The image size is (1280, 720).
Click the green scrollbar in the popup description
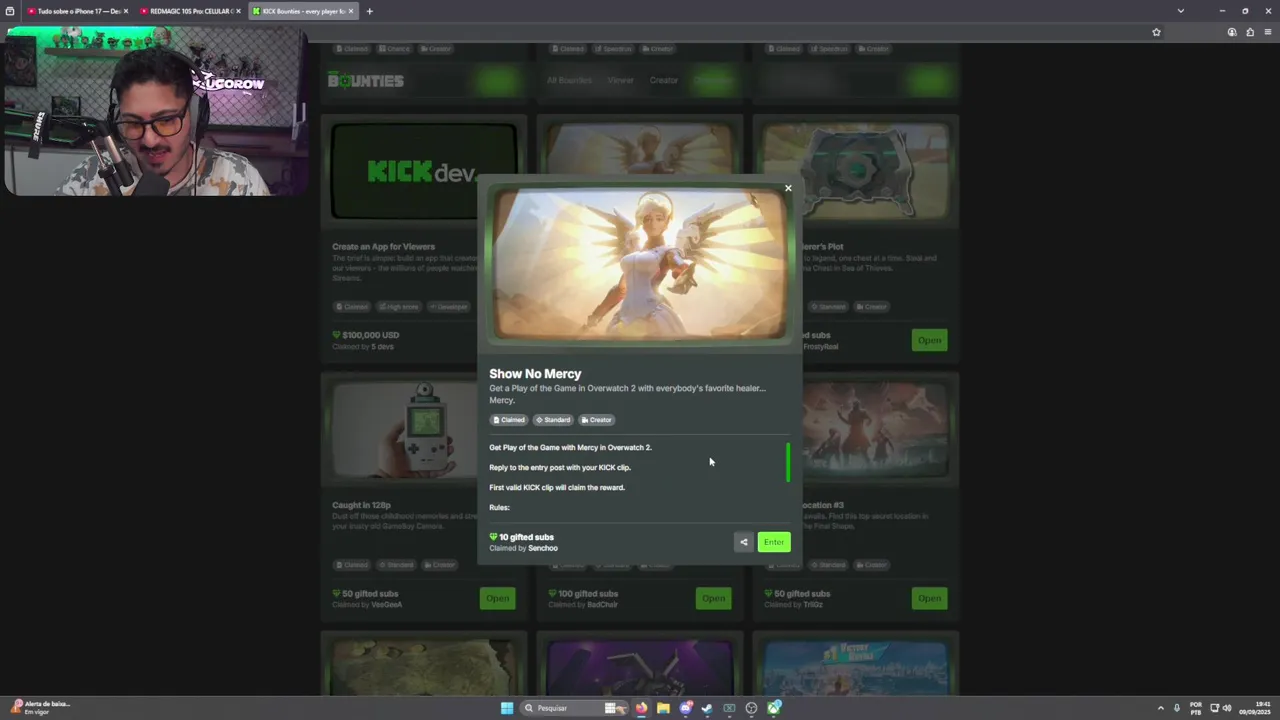tap(788, 462)
